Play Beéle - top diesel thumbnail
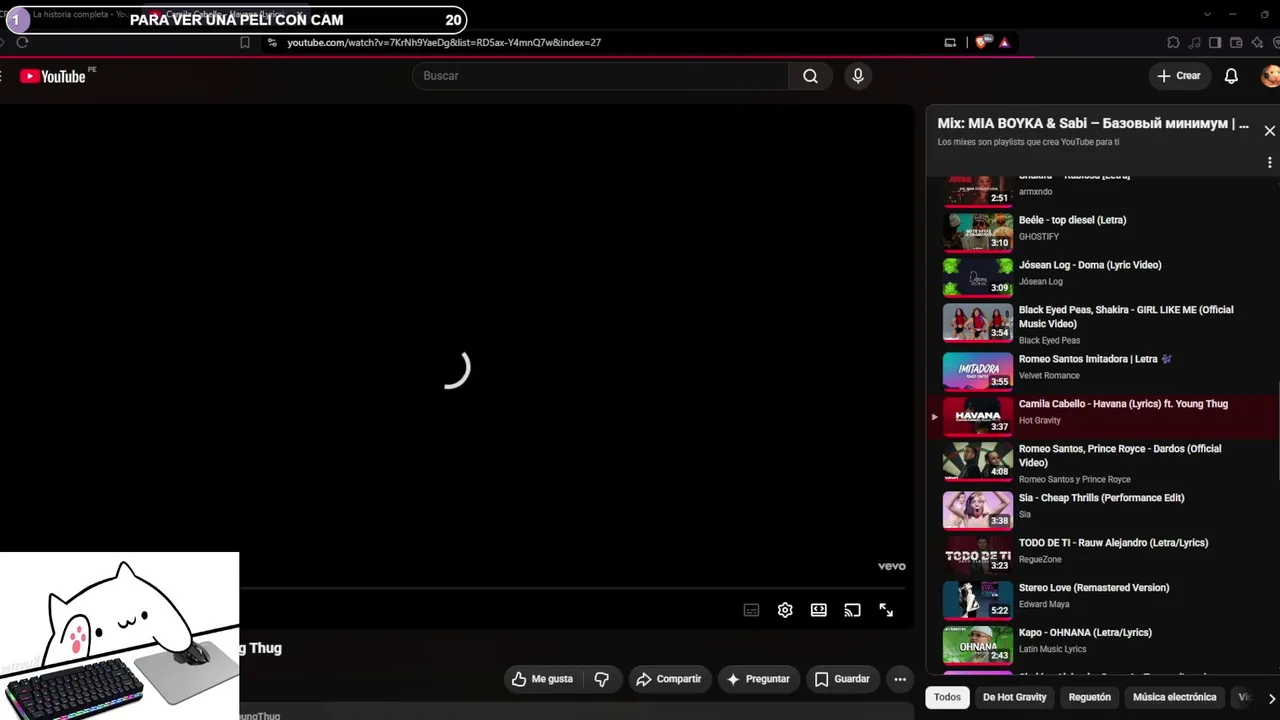 [978, 232]
